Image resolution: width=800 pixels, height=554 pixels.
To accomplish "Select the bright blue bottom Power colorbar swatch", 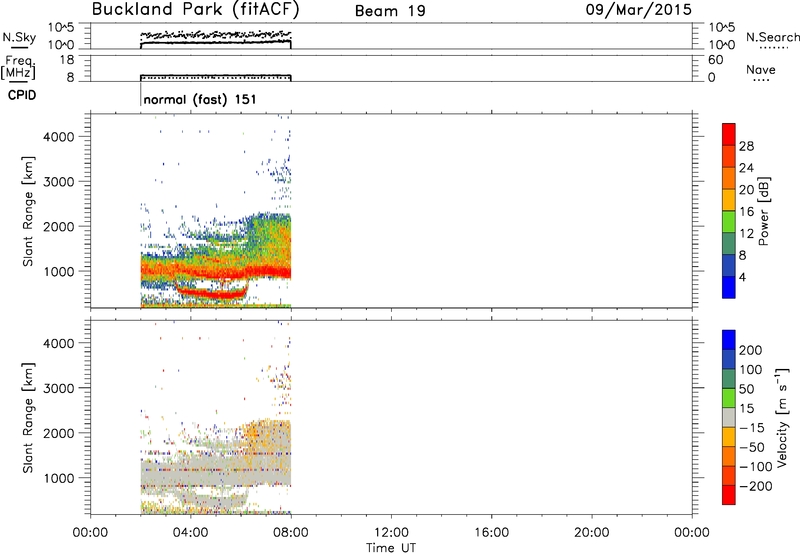I will pyautogui.click(x=729, y=287).
